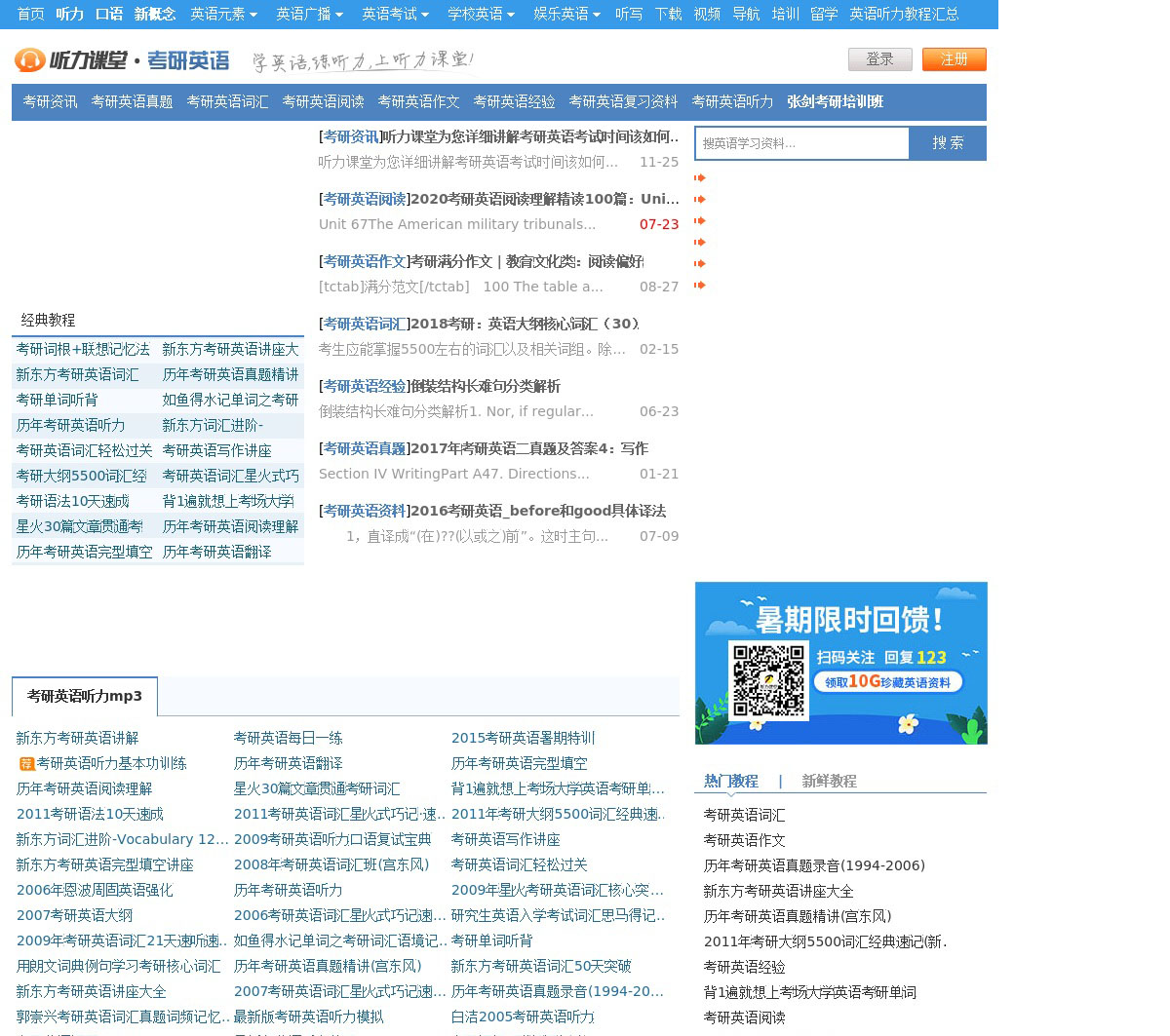Viewport: 1170px width, 1036px height.
Task: Expand the 英语元素 dropdown menu
Action: click(x=223, y=14)
